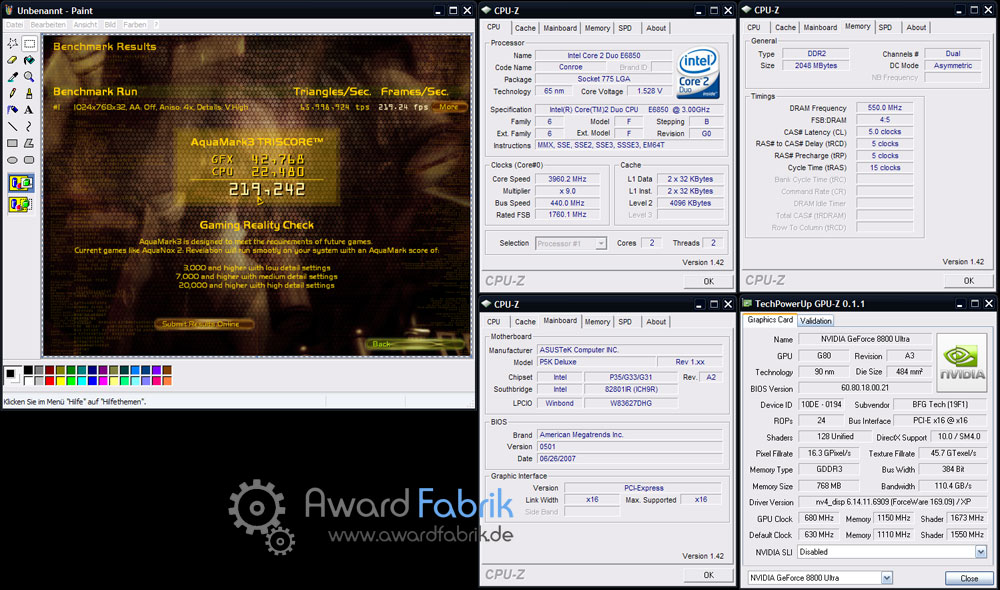
Task: Click the BIOS Version field in GPU-Z
Action: click(865, 388)
